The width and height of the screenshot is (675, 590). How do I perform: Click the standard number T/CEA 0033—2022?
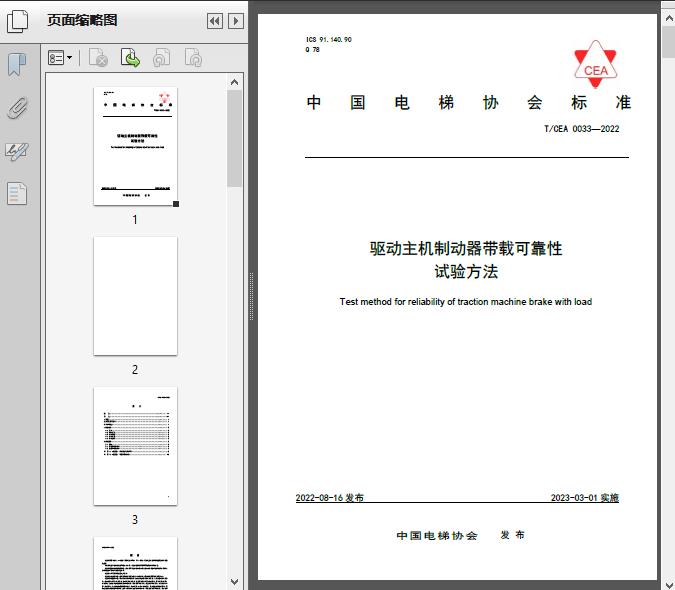coord(582,129)
